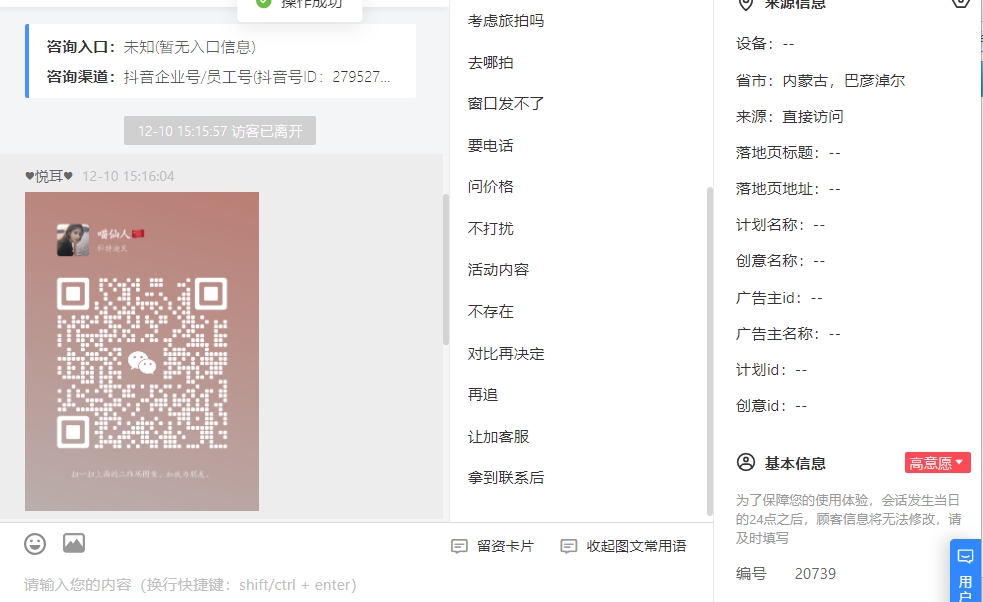Select quick reply 去哪拍
The width and height of the screenshot is (983, 602).
[x=490, y=63]
